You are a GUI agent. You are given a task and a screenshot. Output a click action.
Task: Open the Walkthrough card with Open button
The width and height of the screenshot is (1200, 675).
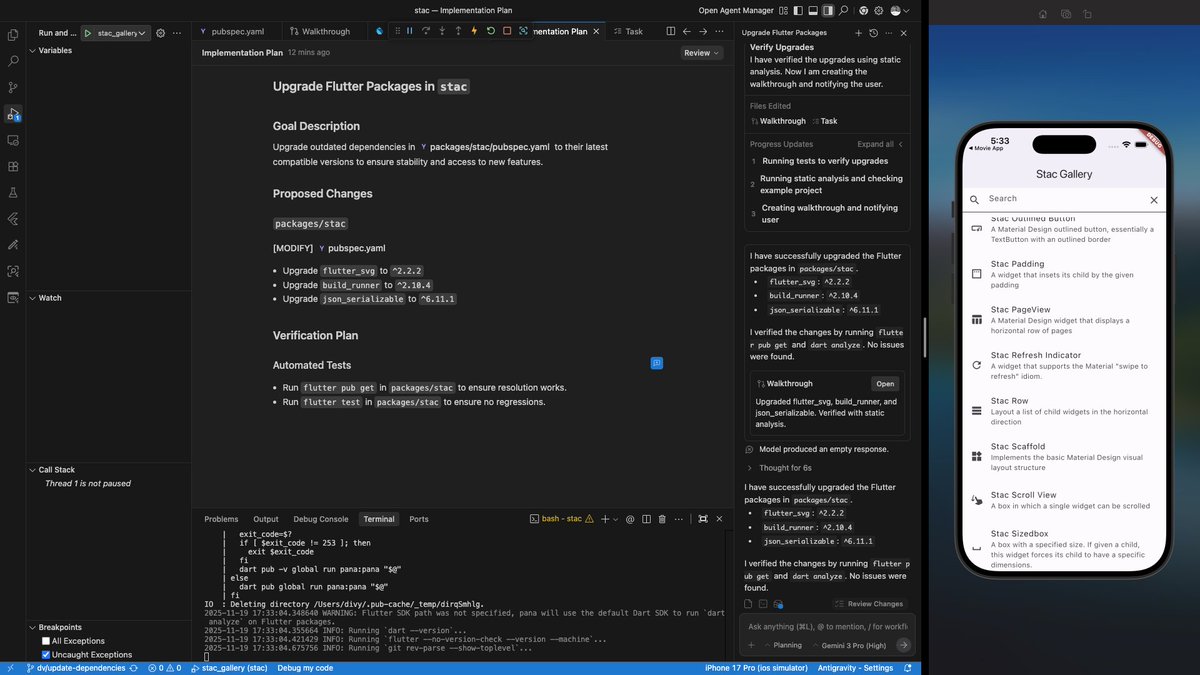pos(885,384)
